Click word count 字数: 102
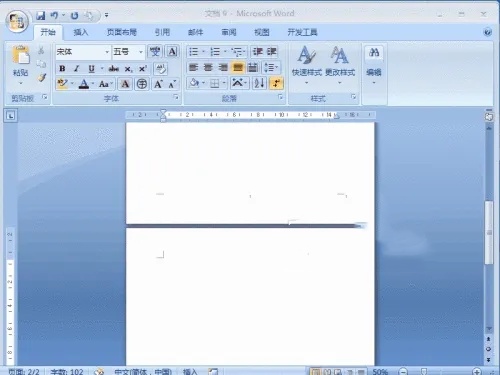The width and height of the screenshot is (500, 375). click(x=67, y=371)
